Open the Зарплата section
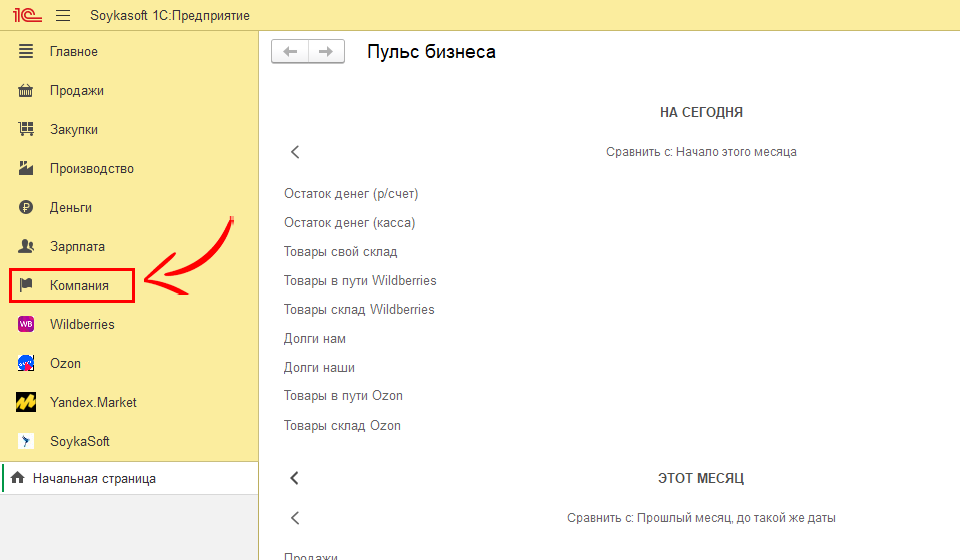Screen dimensions: 960x560 point(77,247)
